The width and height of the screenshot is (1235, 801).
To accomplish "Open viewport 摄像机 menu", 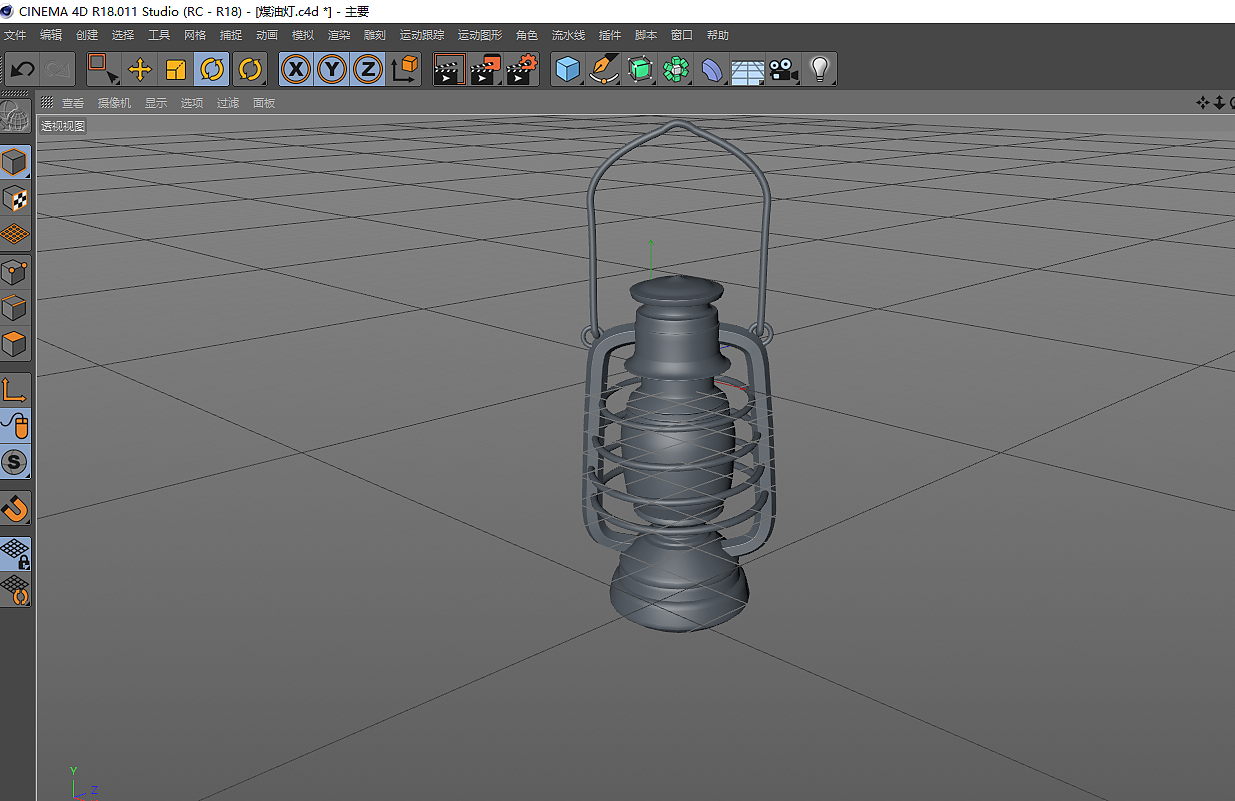I will coord(114,103).
